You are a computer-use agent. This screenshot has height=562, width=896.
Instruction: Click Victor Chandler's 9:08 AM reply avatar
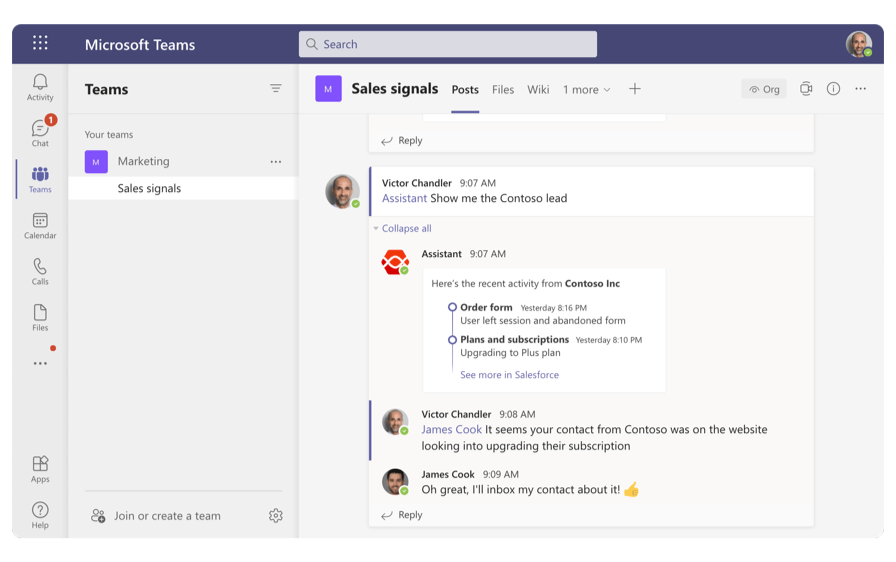coord(395,422)
